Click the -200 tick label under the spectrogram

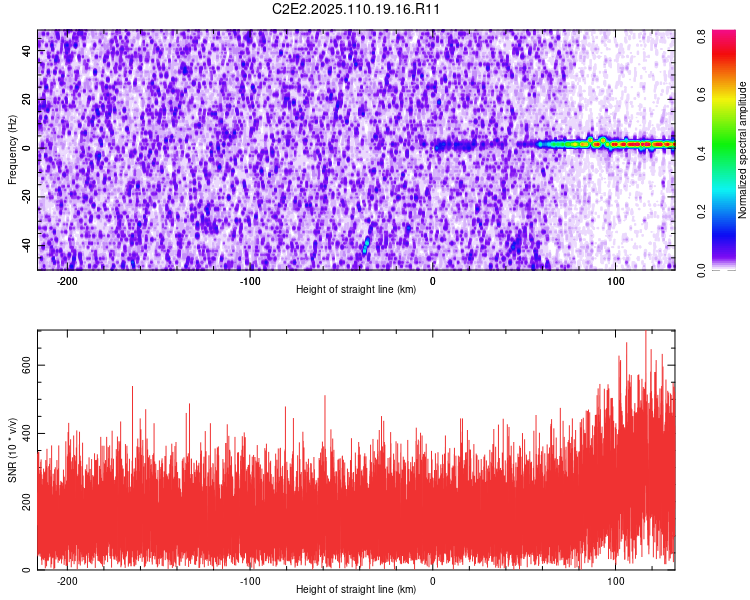67,281
